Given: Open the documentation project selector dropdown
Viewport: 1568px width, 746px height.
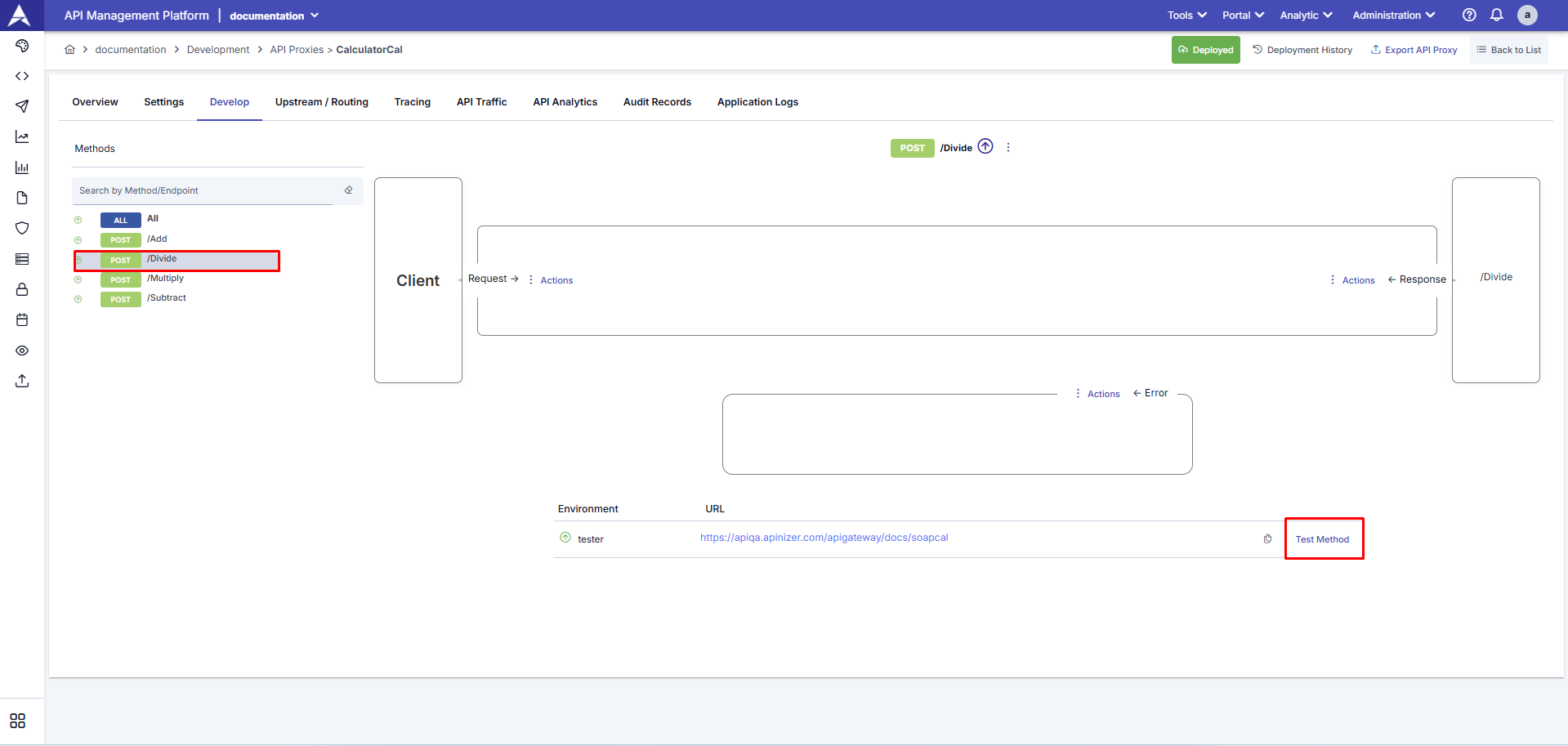Looking at the screenshot, I should point(273,16).
